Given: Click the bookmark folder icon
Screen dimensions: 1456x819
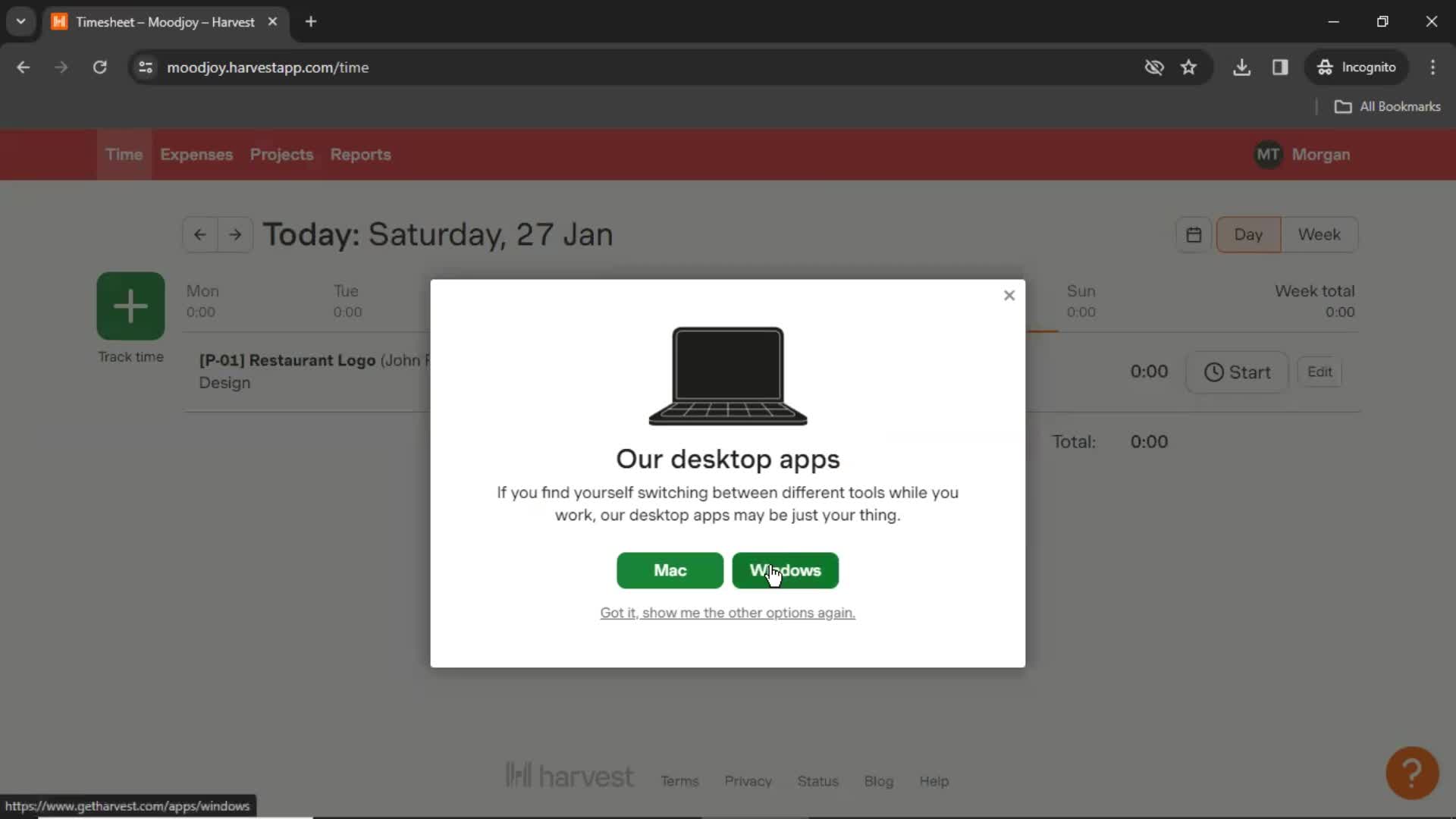Looking at the screenshot, I should (1343, 106).
